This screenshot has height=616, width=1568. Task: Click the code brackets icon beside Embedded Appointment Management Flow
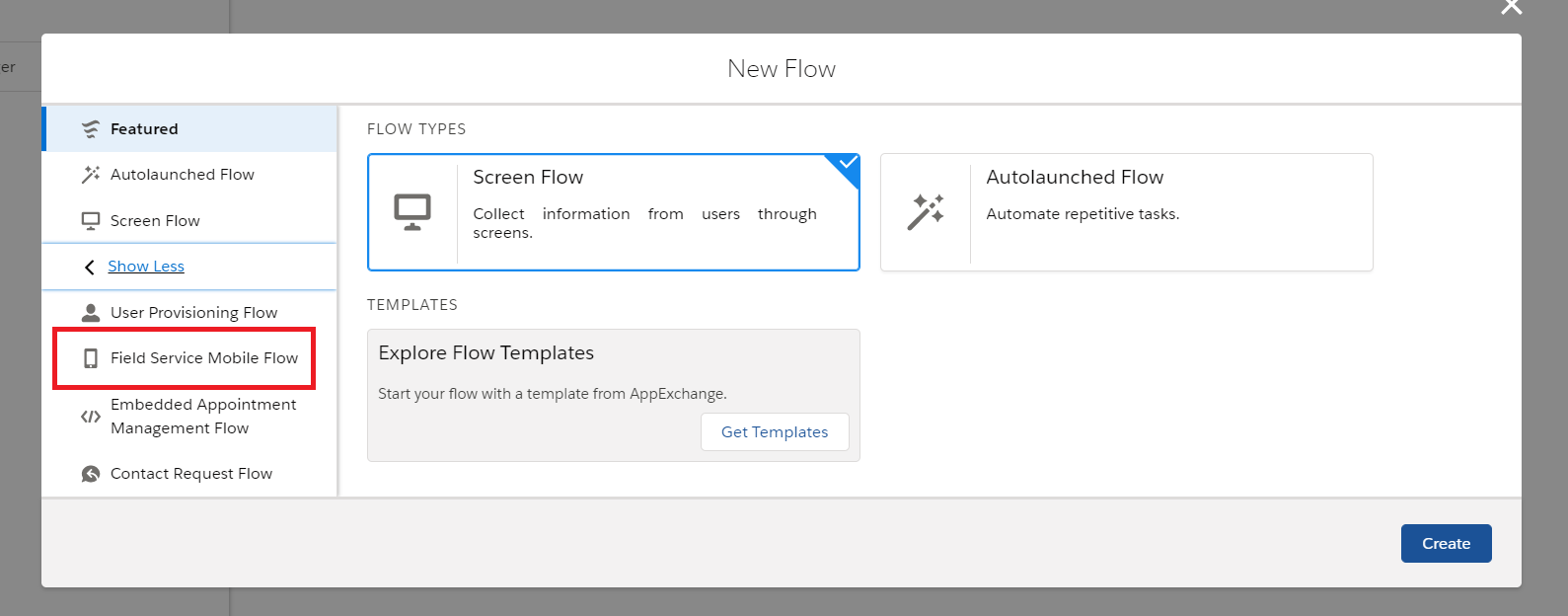(91, 417)
